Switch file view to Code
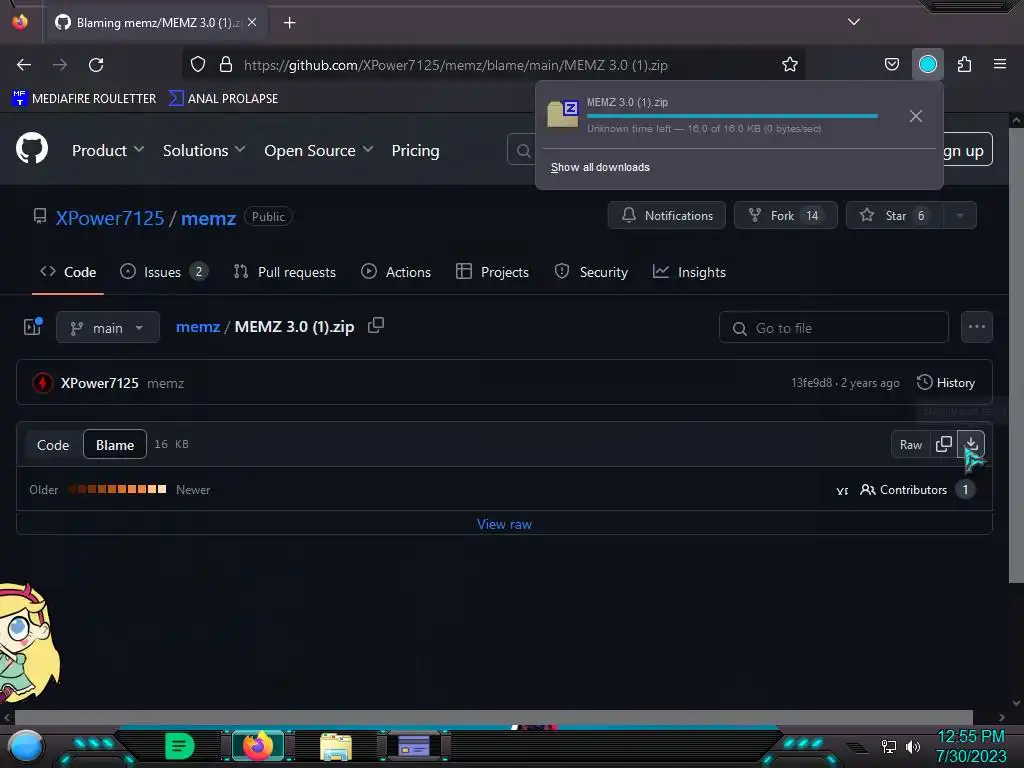 click(x=53, y=445)
